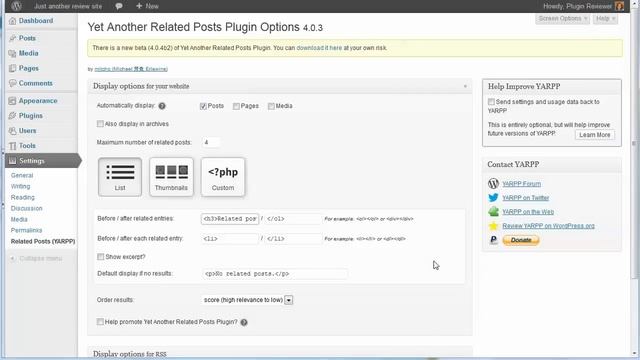
Task: Open the Permalinks settings submenu item
Action: (27, 231)
